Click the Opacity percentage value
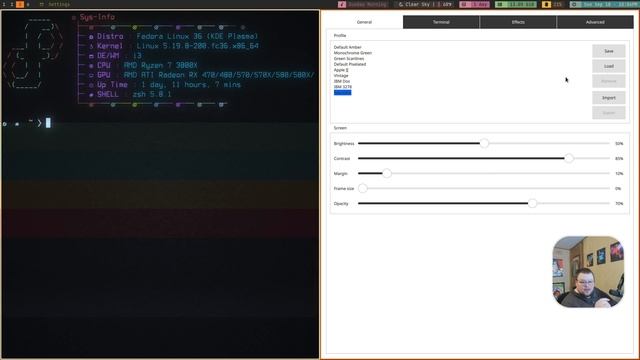Screen dimensions: 640x360 [619, 204]
